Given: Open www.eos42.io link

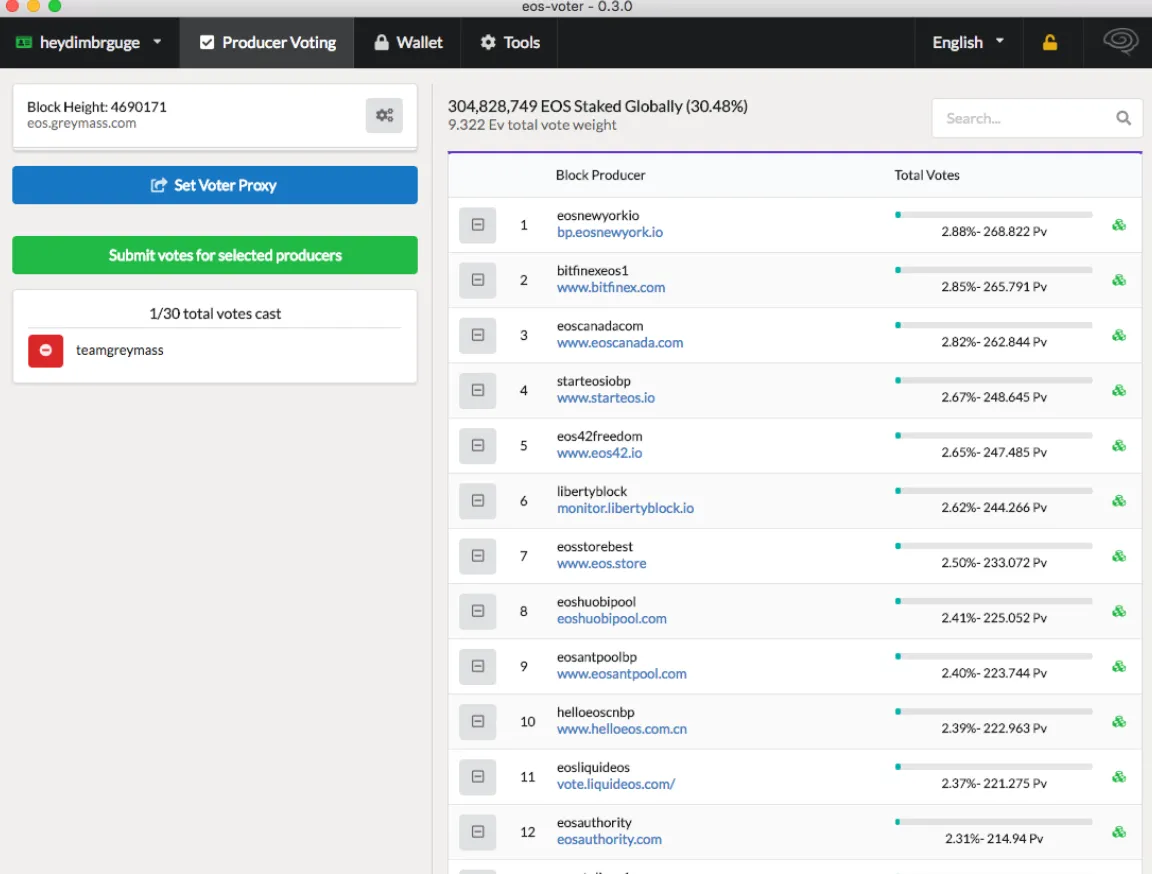Looking at the screenshot, I should (x=599, y=452).
